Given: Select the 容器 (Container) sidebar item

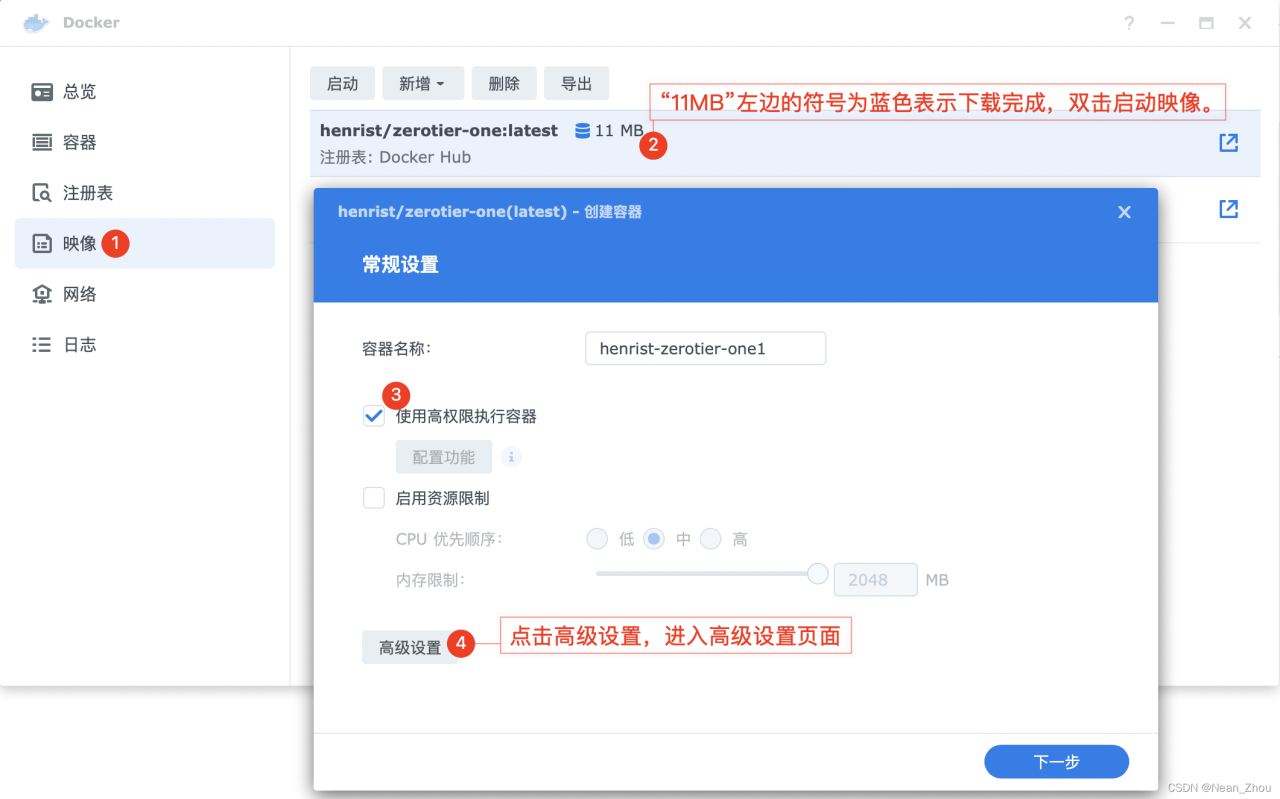Looking at the screenshot, I should point(78,142).
